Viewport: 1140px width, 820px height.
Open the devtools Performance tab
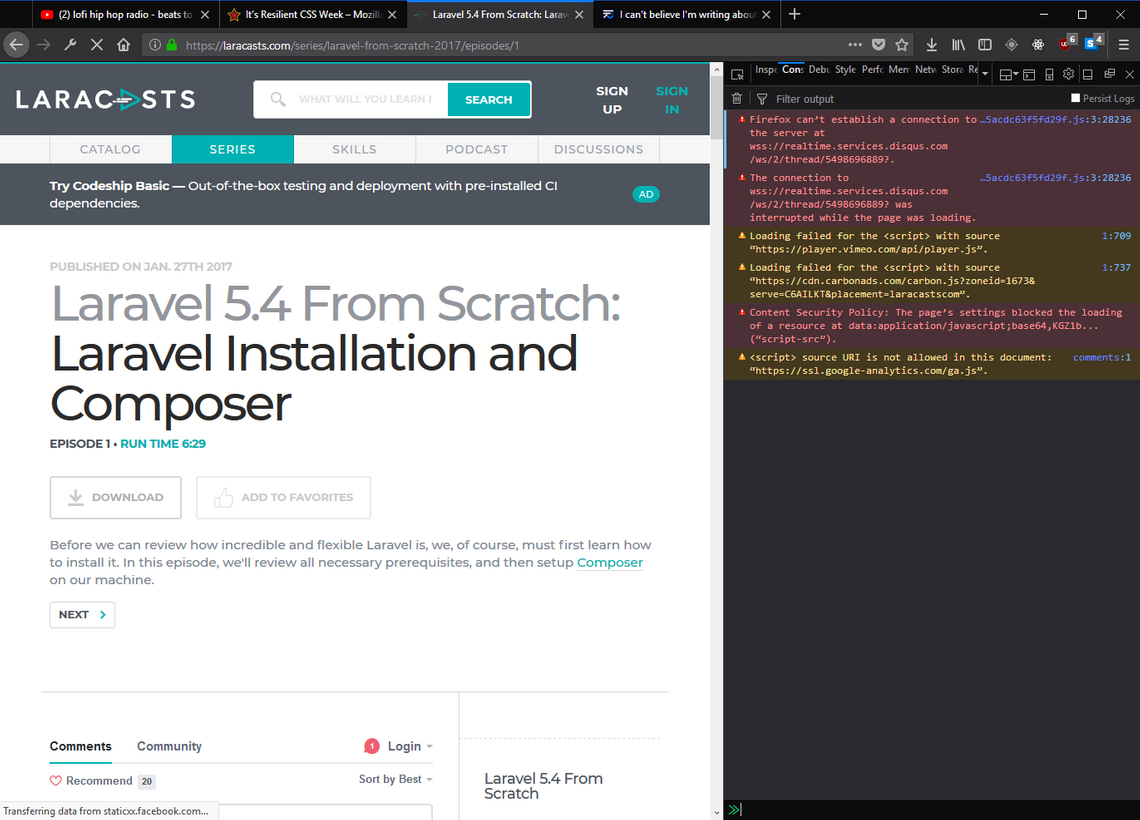872,70
